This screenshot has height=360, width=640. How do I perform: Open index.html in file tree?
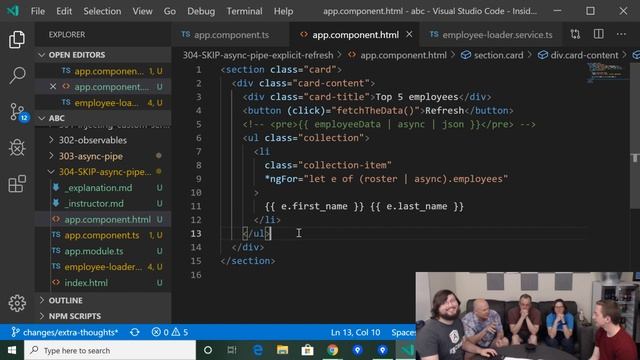tap(103, 282)
